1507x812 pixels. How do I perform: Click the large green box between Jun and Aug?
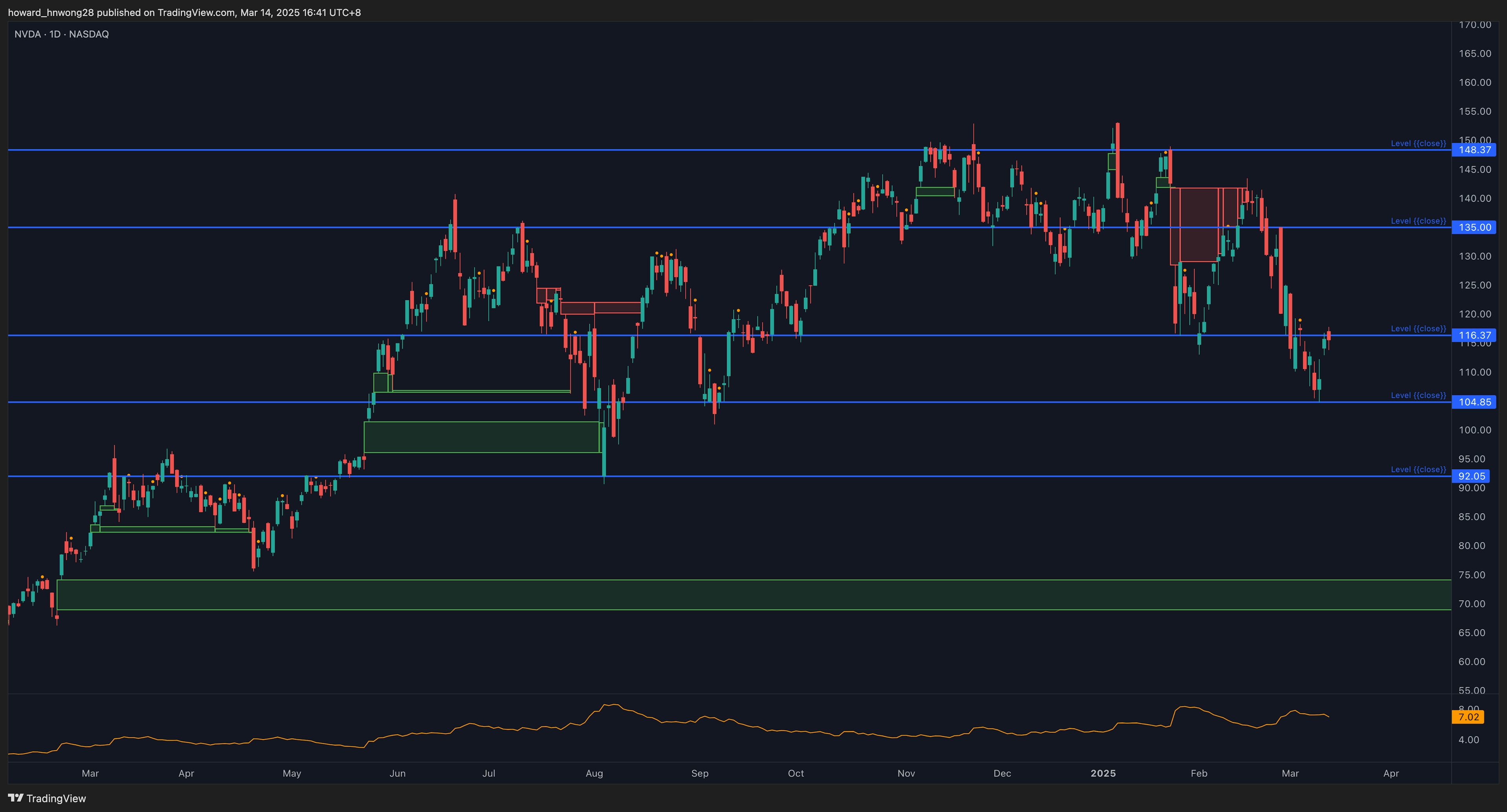tap(482, 437)
